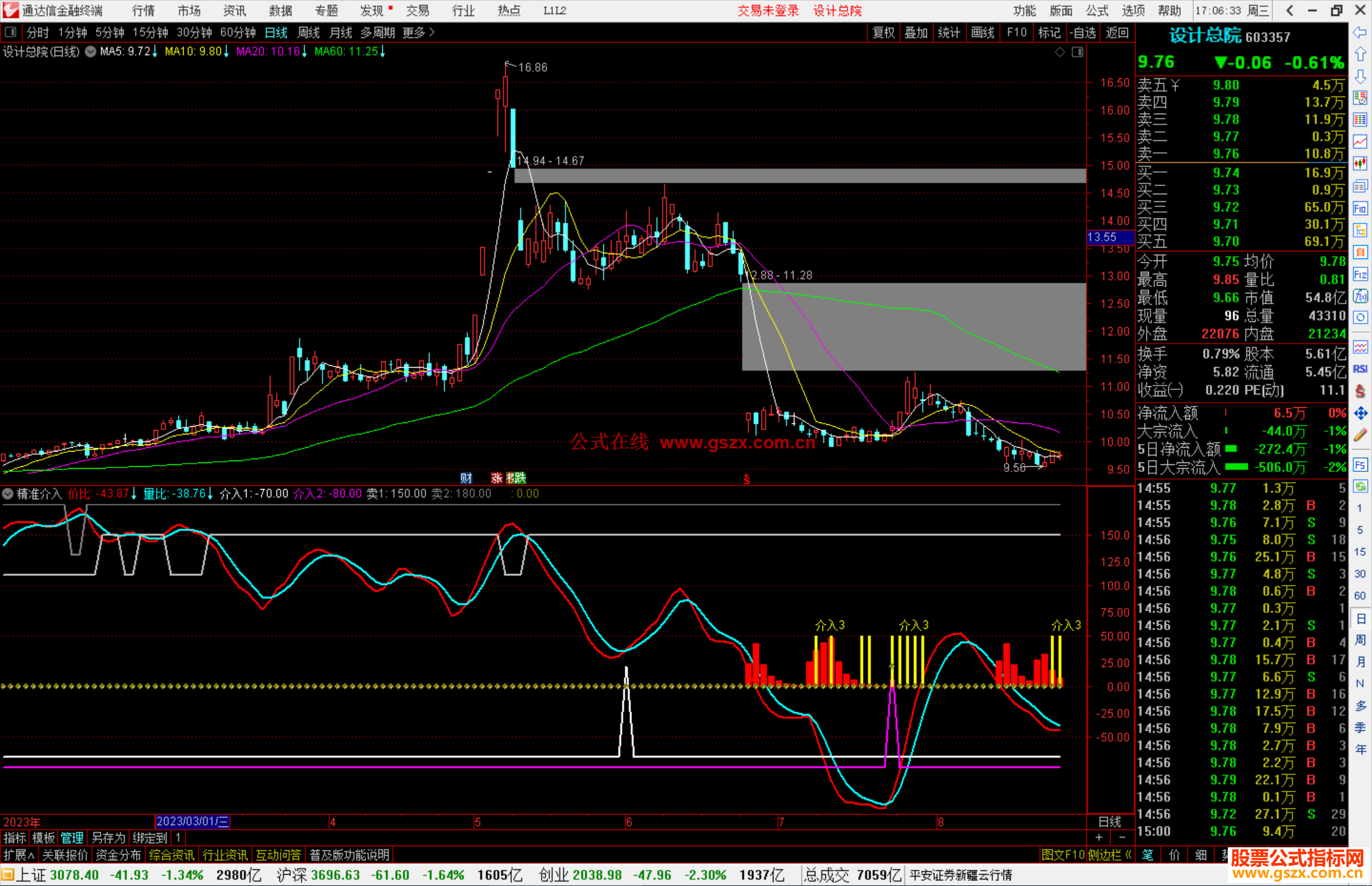Click the four-way move arrows icon

tap(1360, 413)
